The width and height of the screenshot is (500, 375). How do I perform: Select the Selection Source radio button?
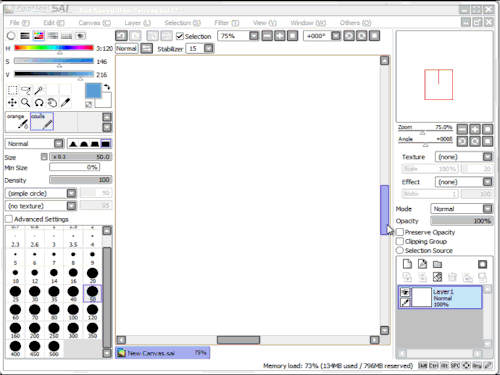[400, 250]
